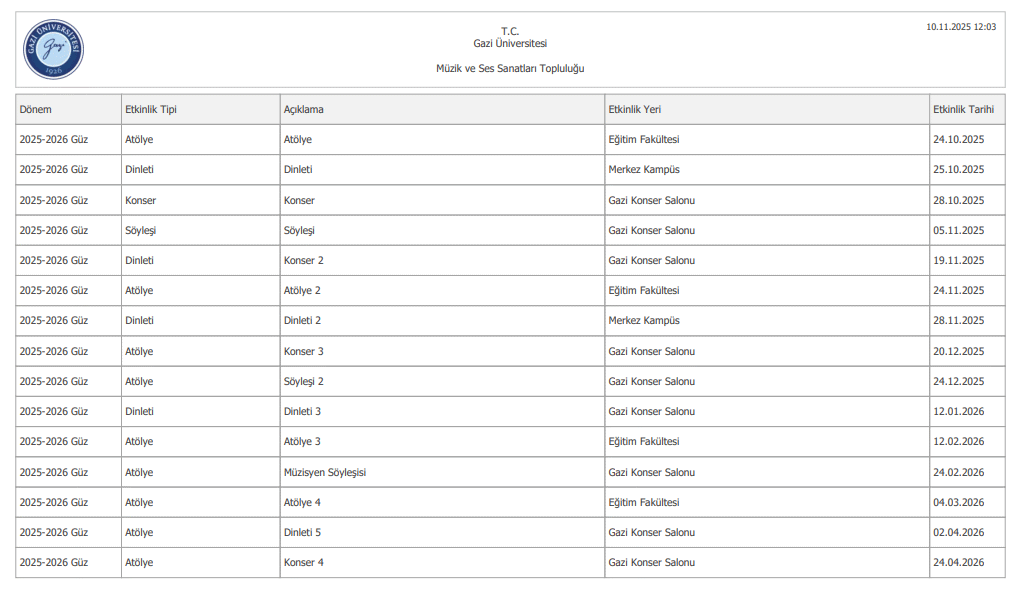1018x593 pixels.
Task: Select the 05.11.2025 date cell
Action: (958, 230)
